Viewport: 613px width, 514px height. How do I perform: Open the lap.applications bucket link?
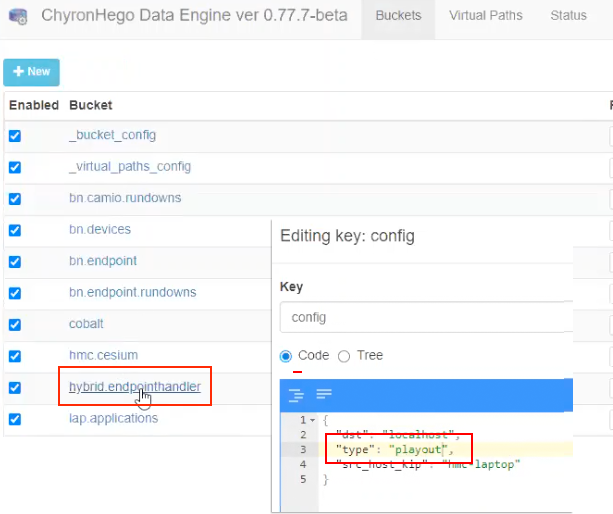point(113,419)
